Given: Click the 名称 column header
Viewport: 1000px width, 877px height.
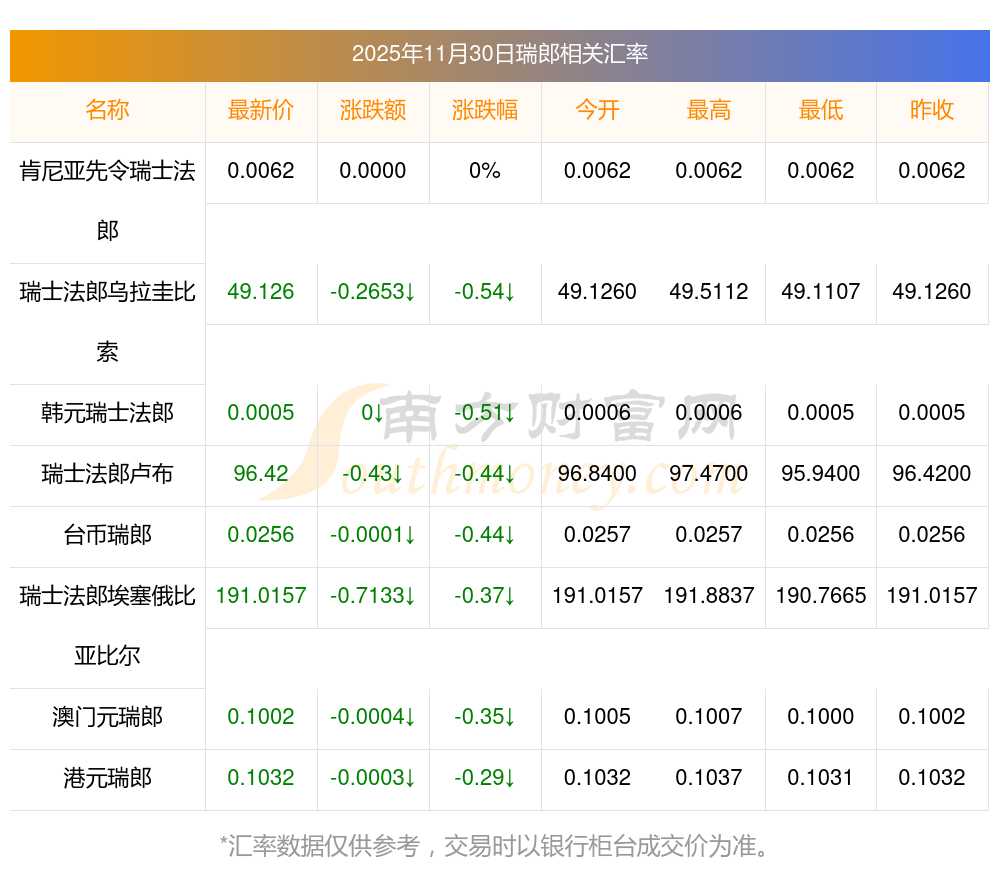Looking at the screenshot, I should pyautogui.click(x=107, y=111).
